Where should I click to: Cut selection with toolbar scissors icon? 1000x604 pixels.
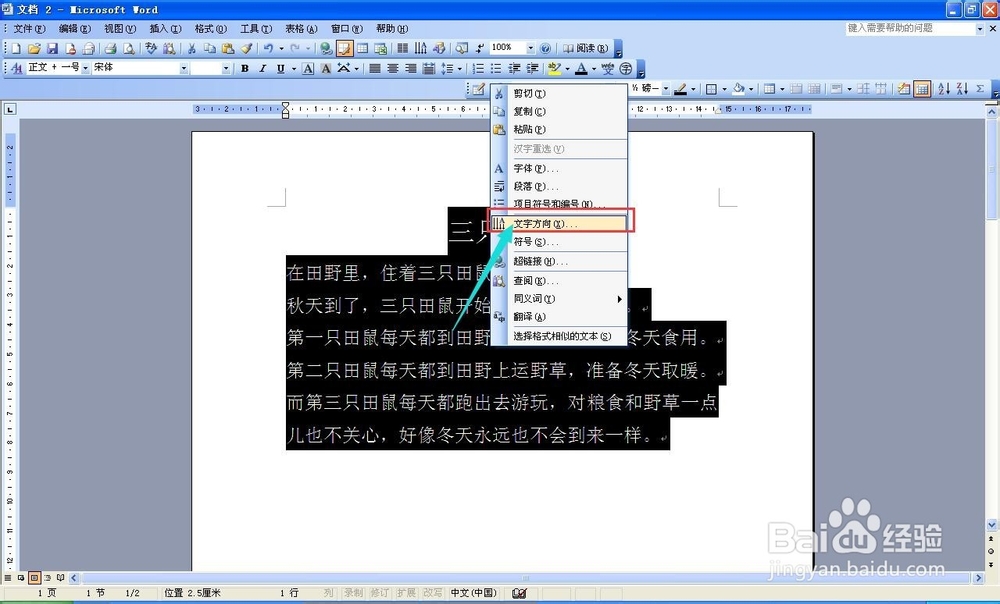pos(191,48)
